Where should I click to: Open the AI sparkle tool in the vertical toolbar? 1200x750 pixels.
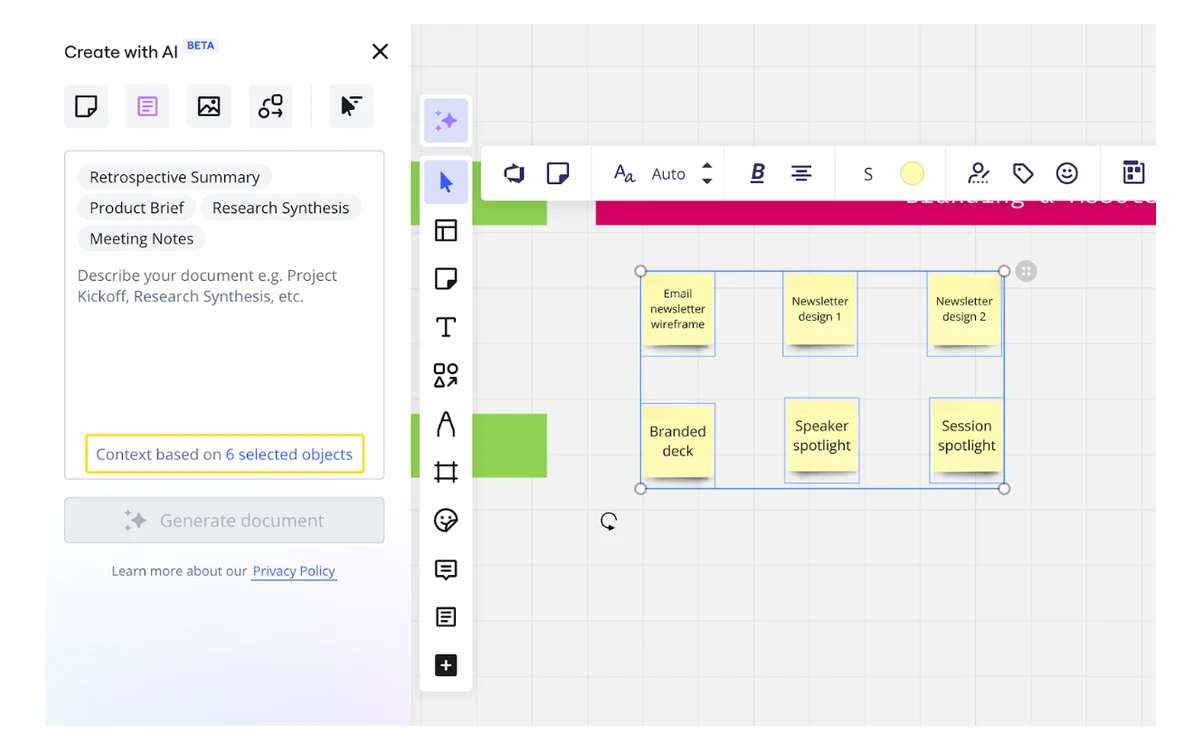(x=446, y=121)
